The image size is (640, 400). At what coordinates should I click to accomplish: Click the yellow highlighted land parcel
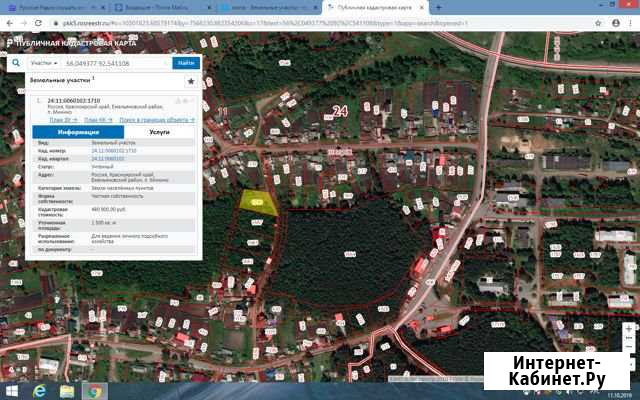pyautogui.click(x=256, y=200)
